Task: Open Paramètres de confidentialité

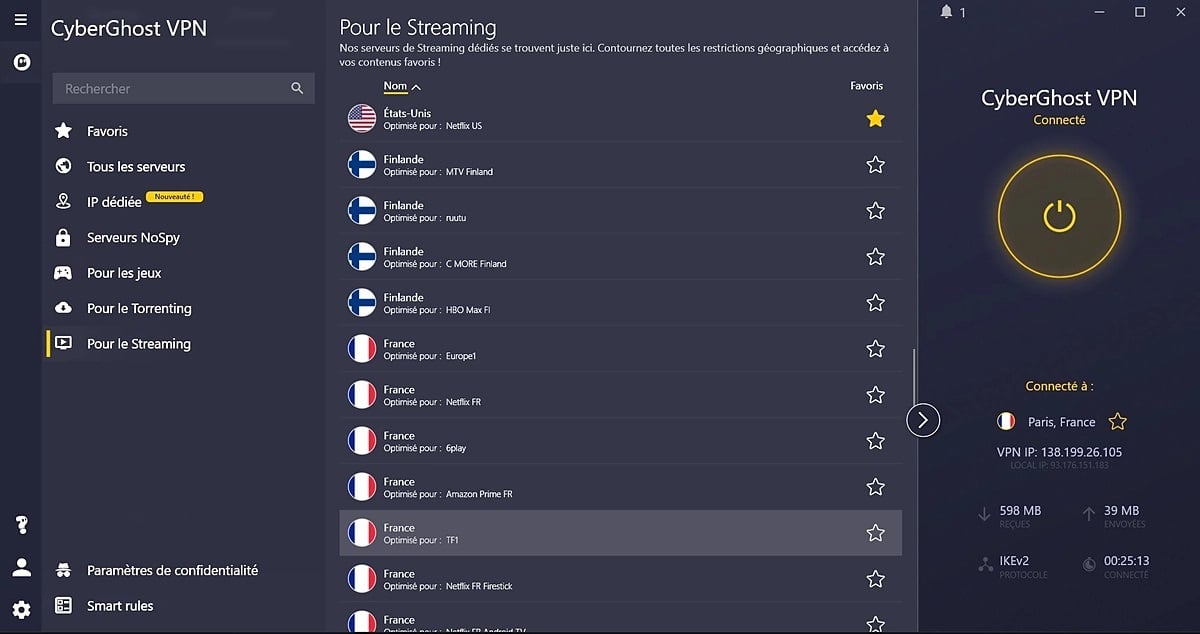Action: [x=170, y=569]
